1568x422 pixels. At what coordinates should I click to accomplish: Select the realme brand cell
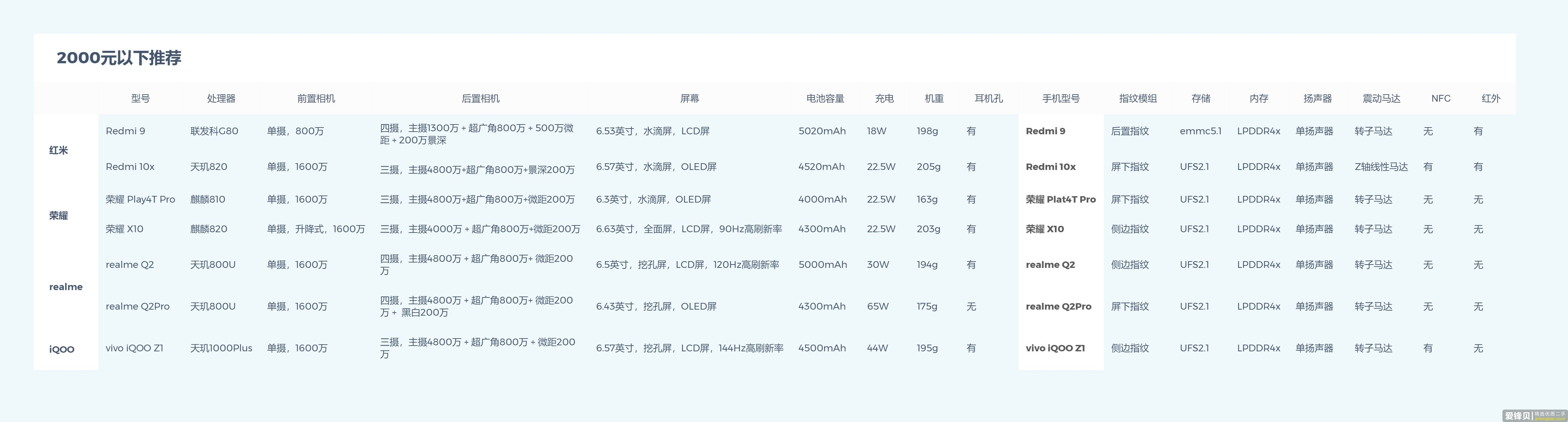(x=66, y=287)
